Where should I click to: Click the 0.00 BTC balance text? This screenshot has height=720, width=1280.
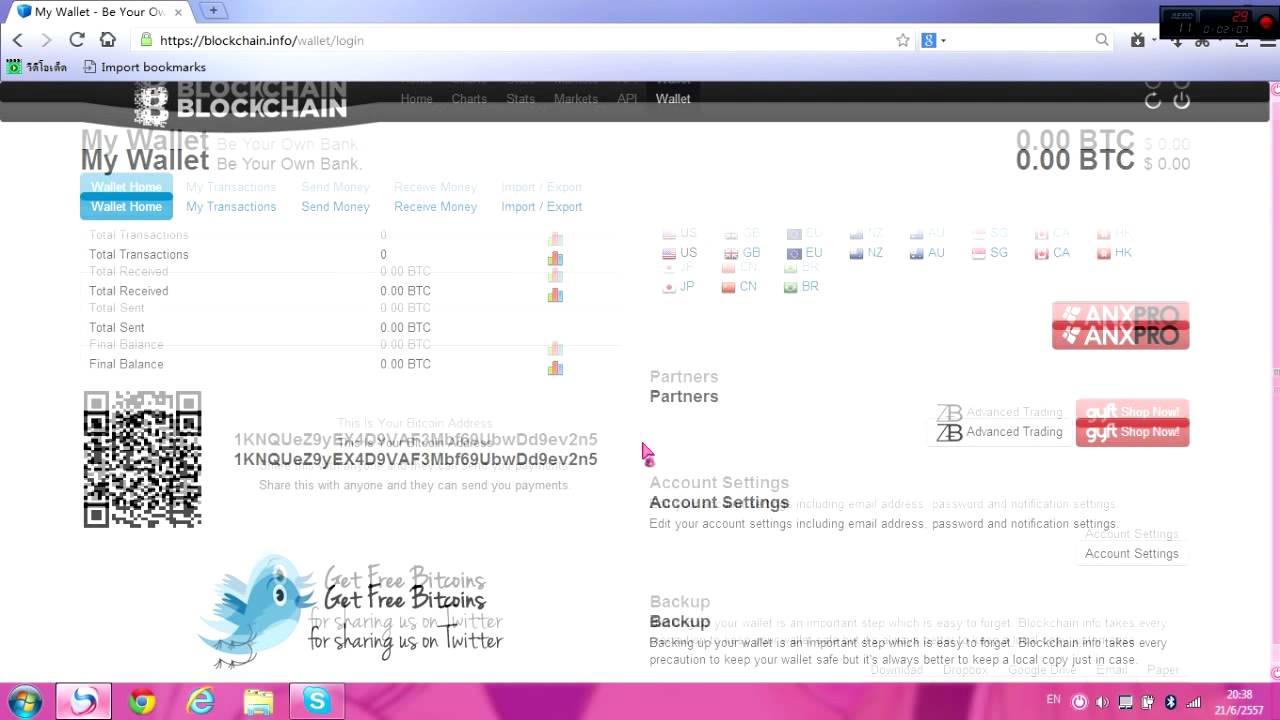click(1075, 159)
